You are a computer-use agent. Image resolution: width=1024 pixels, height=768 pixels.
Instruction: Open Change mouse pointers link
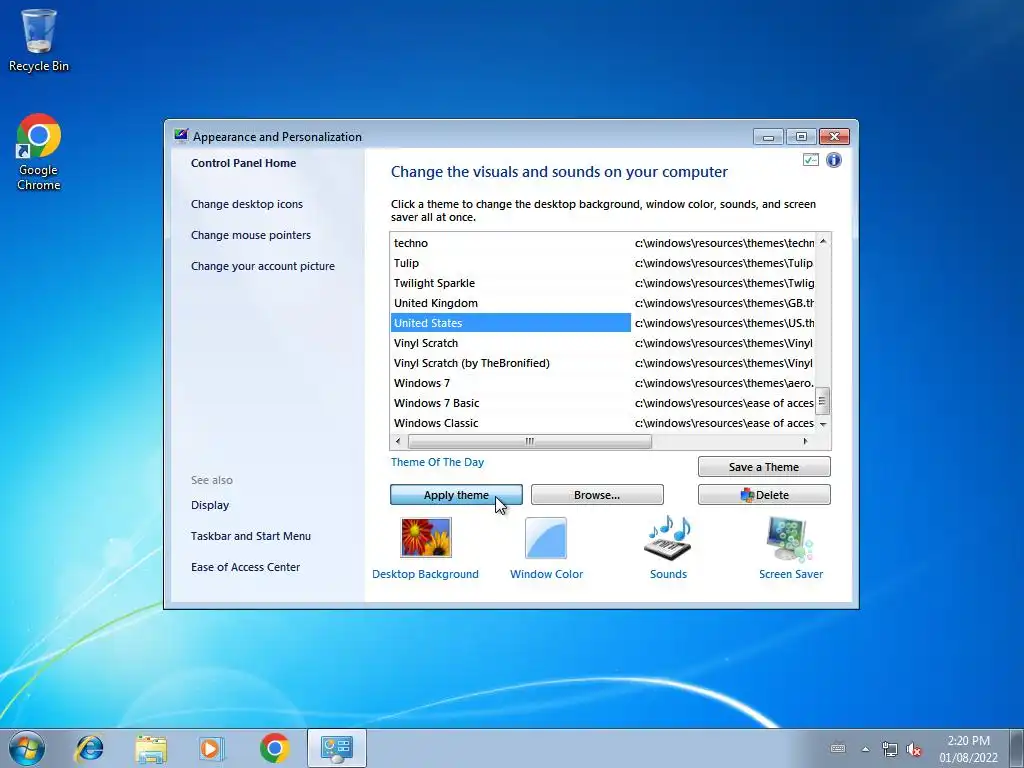251,234
